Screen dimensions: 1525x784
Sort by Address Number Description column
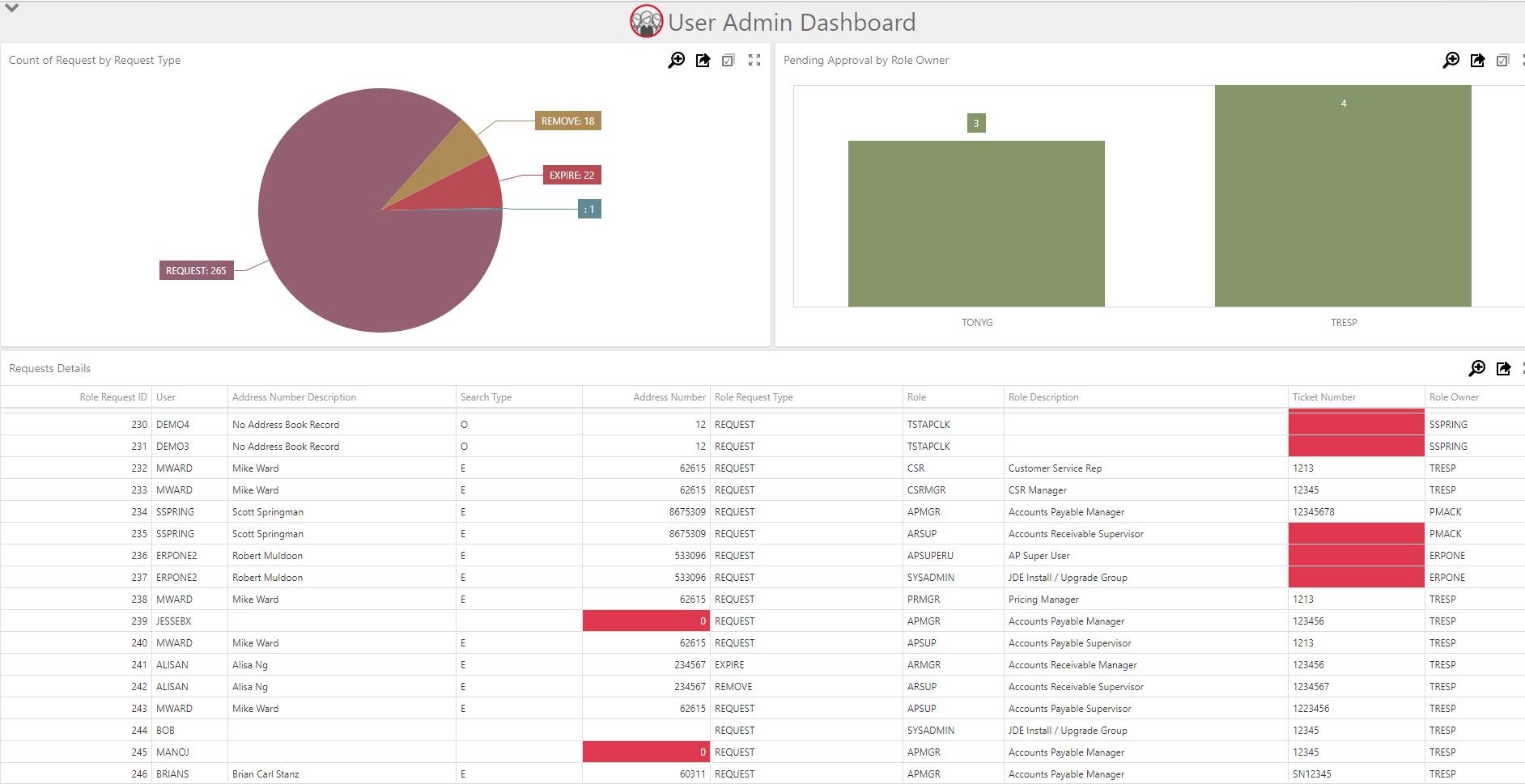[294, 397]
